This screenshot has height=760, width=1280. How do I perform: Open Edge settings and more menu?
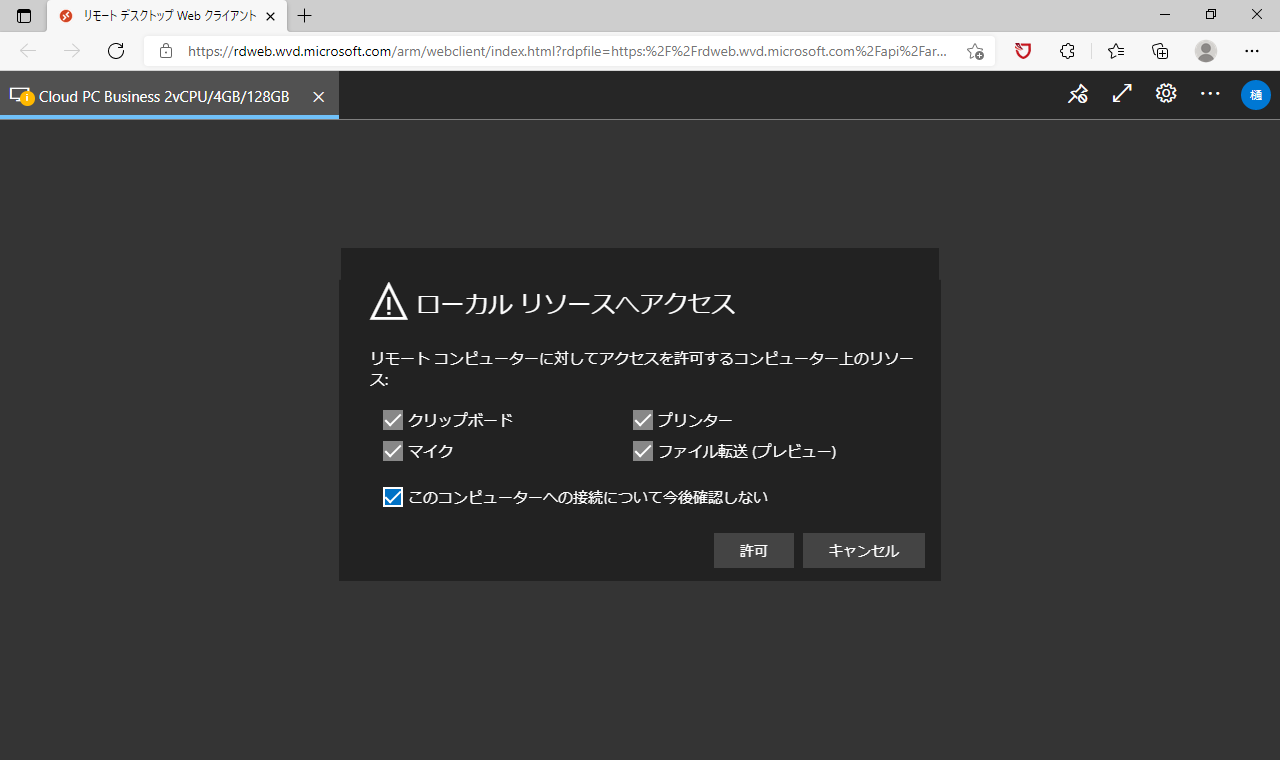[1252, 51]
